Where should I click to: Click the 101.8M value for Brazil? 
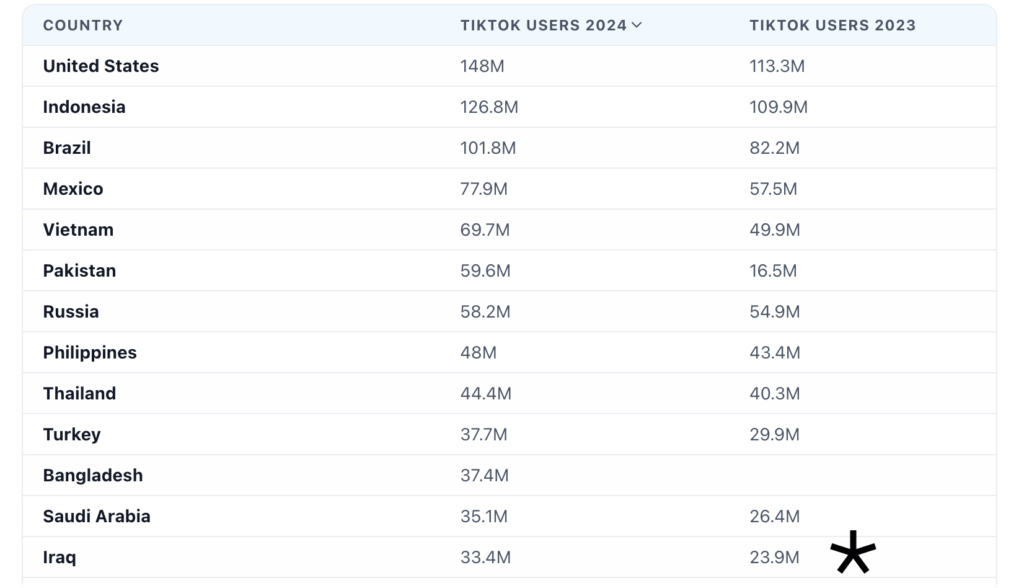(x=488, y=148)
